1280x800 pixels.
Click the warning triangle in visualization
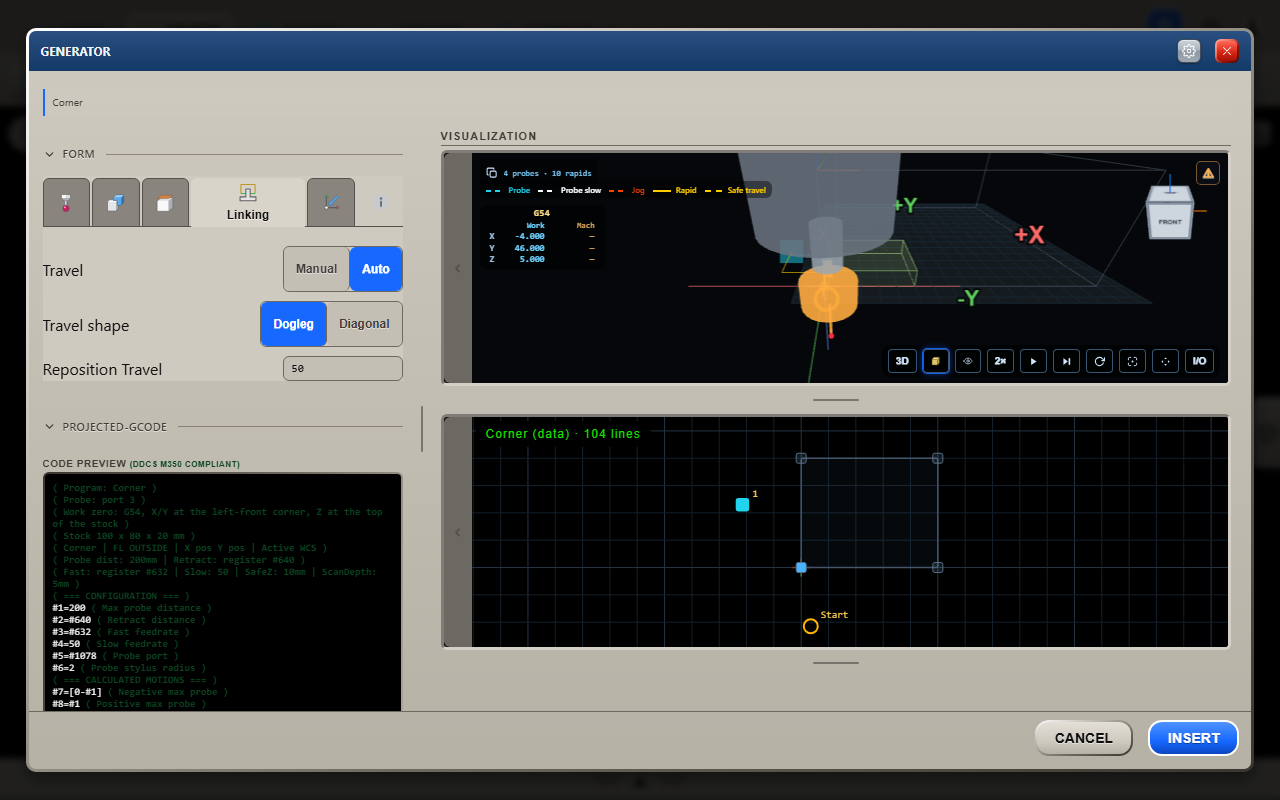(1208, 173)
